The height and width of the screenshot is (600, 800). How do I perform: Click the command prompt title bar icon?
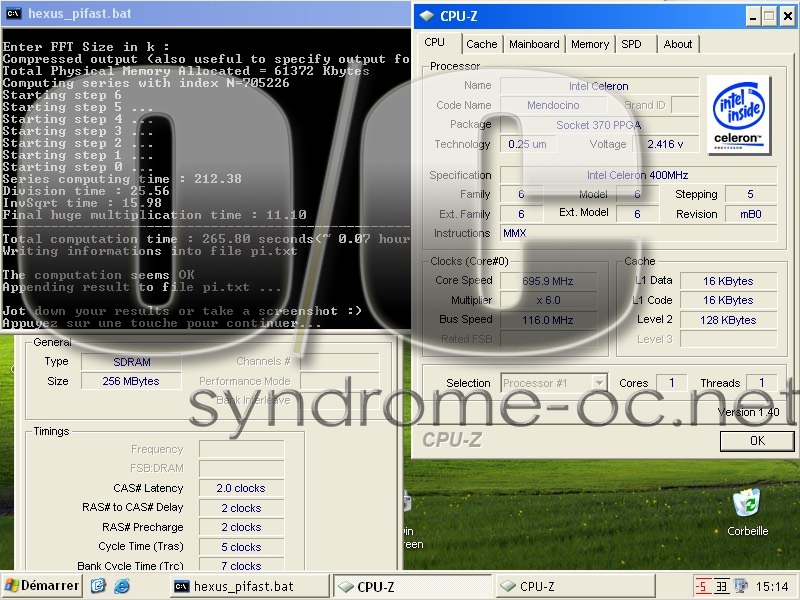click(x=13, y=13)
